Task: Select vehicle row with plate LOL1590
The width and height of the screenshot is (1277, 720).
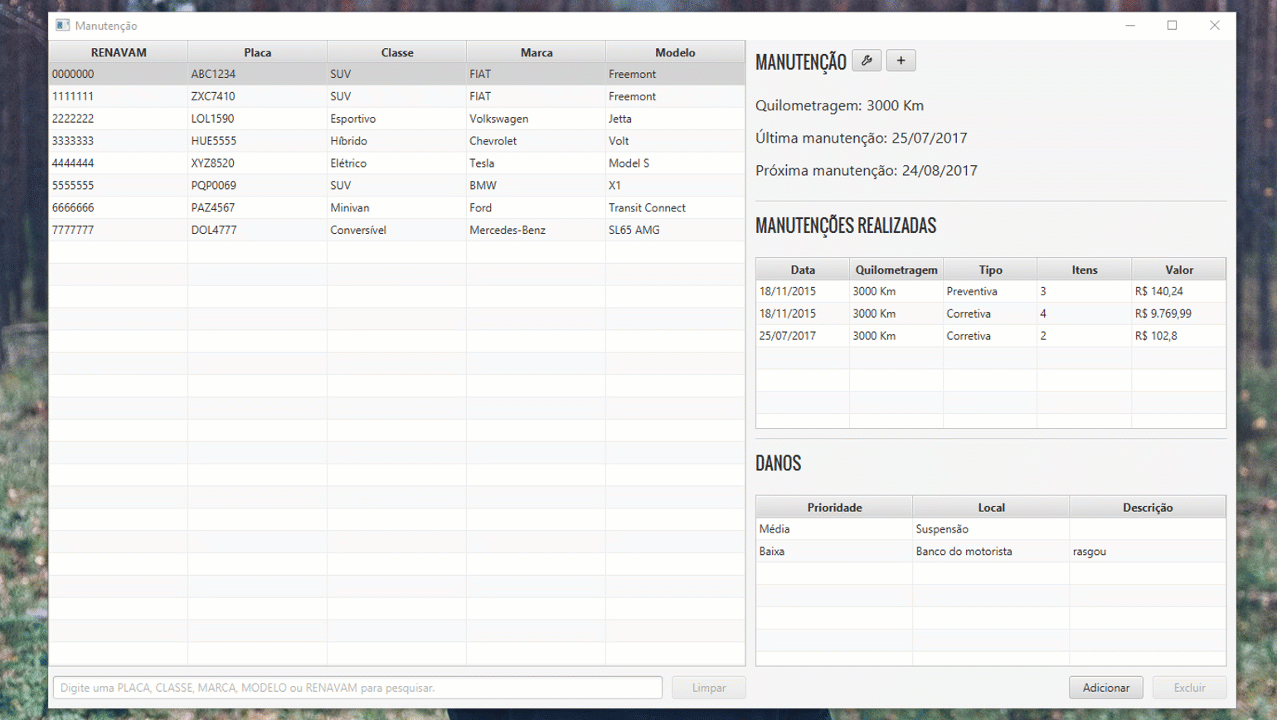Action: (397, 119)
